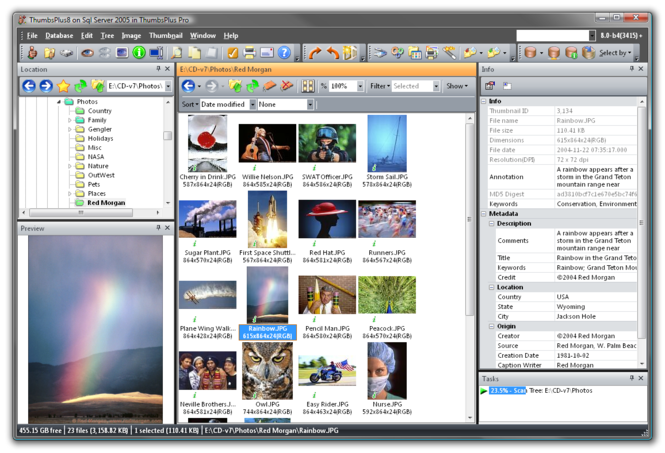Click the eye view icon in the toolbar
This screenshot has height=453, width=665.
point(87,53)
